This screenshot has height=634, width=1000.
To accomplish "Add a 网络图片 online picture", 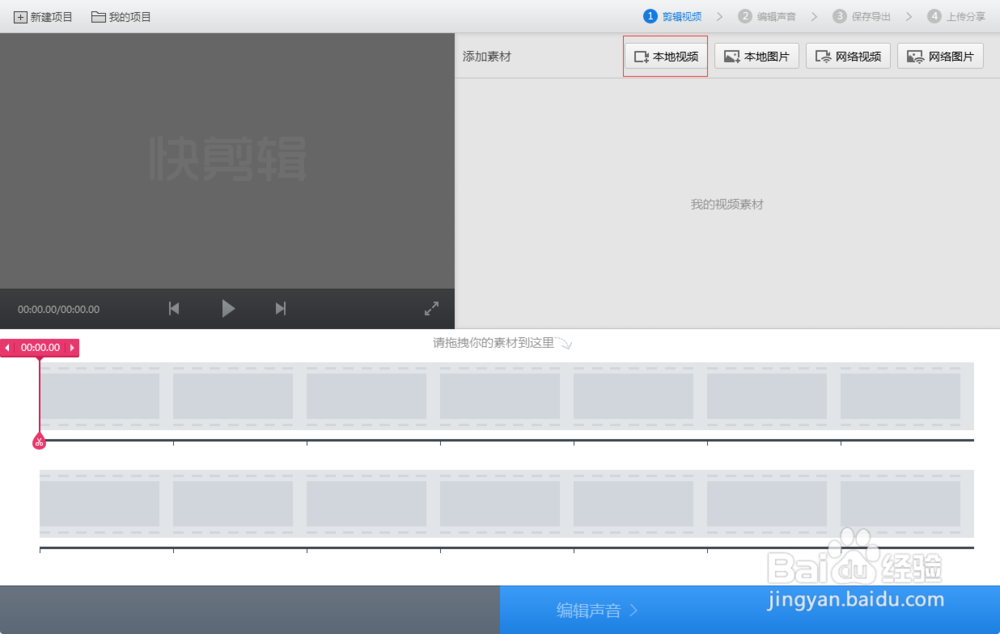I will coord(940,57).
